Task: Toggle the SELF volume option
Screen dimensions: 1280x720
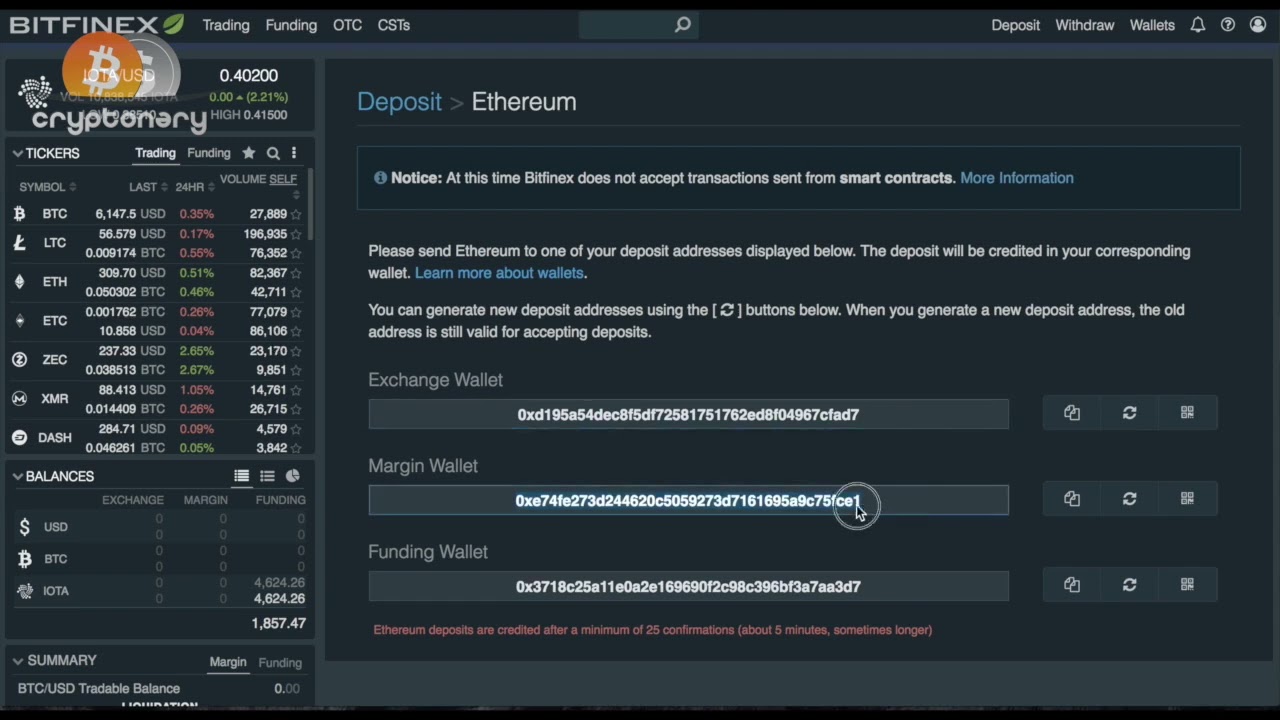Action: point(283,179)
